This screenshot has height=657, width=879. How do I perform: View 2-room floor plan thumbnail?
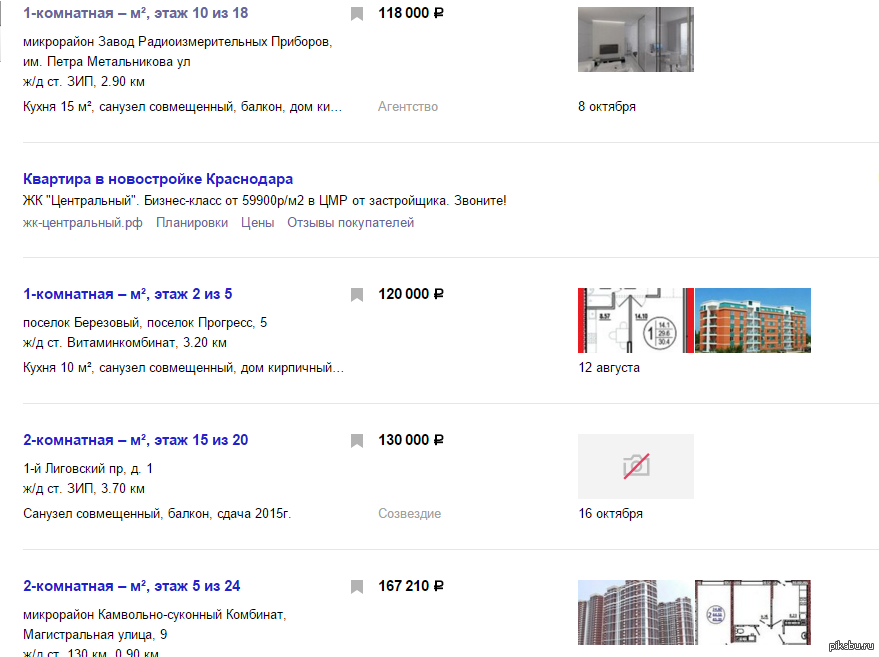click(753, 612)
